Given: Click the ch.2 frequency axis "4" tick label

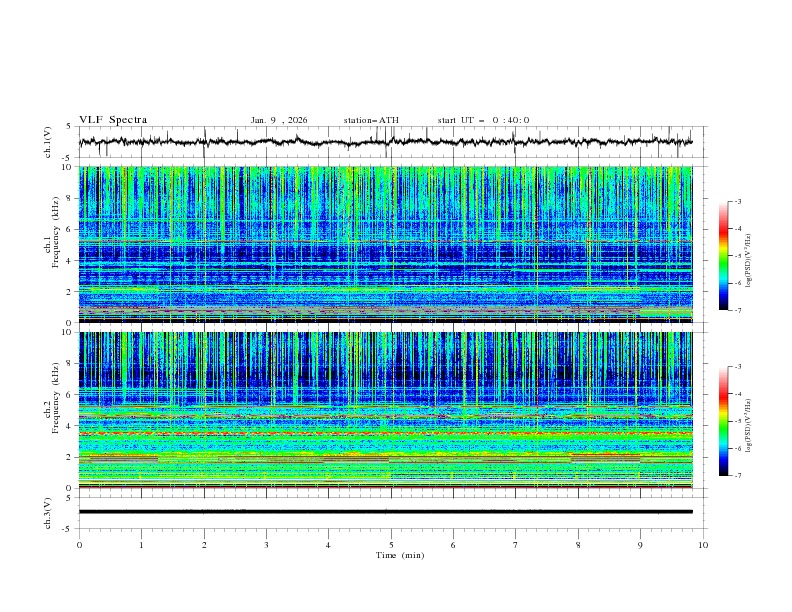Looking at the screenshot, I should click(x=71, y=426).
